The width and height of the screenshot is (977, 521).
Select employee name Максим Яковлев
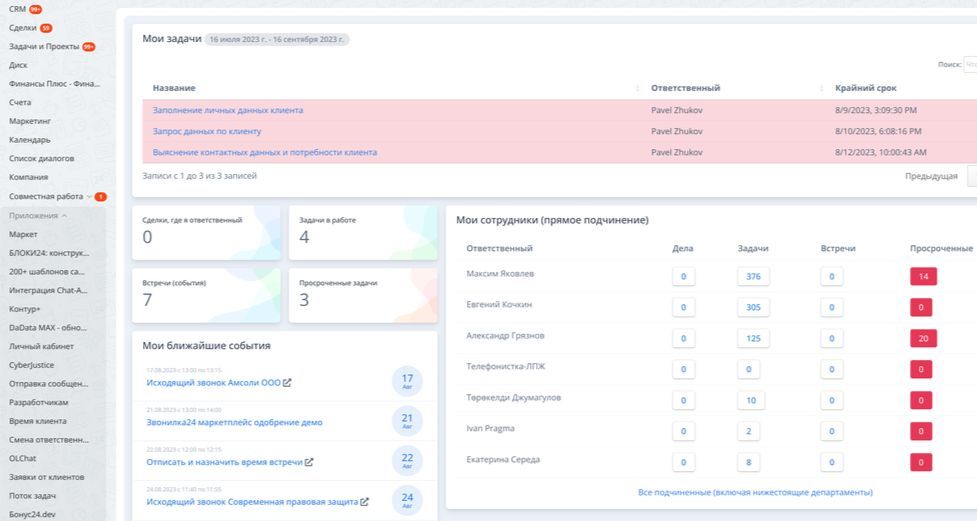tap(500, 274)
